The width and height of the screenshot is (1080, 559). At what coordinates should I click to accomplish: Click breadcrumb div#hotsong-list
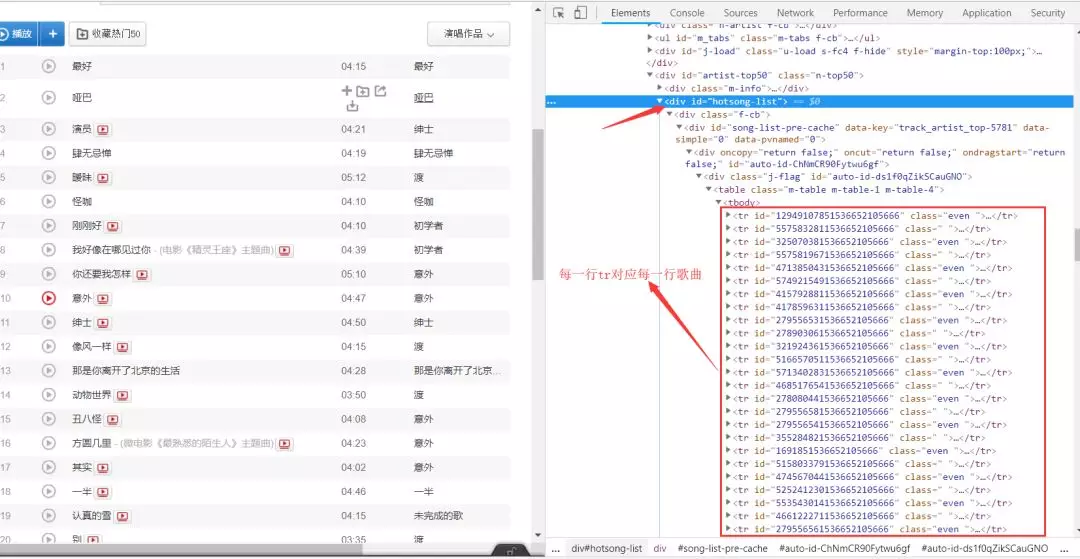[607, 549]
